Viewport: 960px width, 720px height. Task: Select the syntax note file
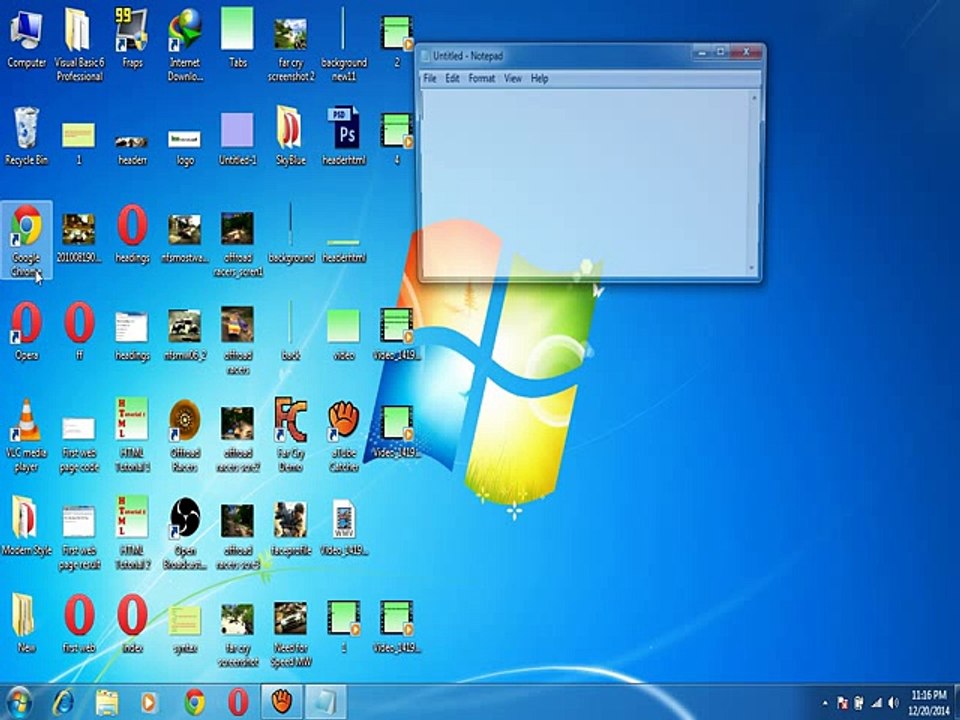185,628
